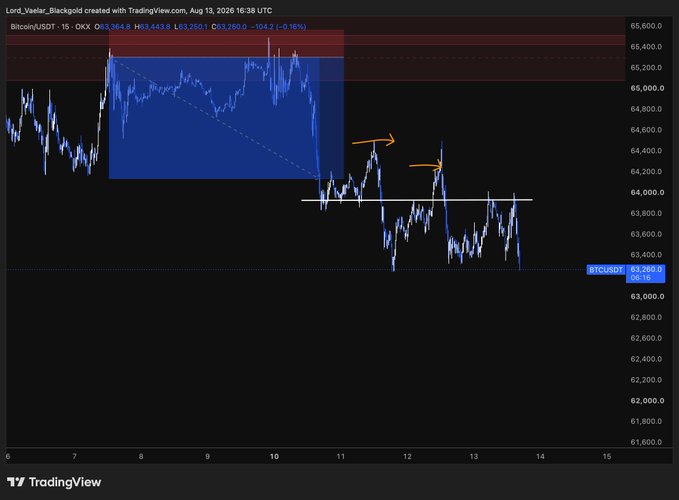Viewport: 679px width, 500px height.
Task: Click the 65,000.0 price axis label
Action: pyautogui.click(x=647, y=88)
